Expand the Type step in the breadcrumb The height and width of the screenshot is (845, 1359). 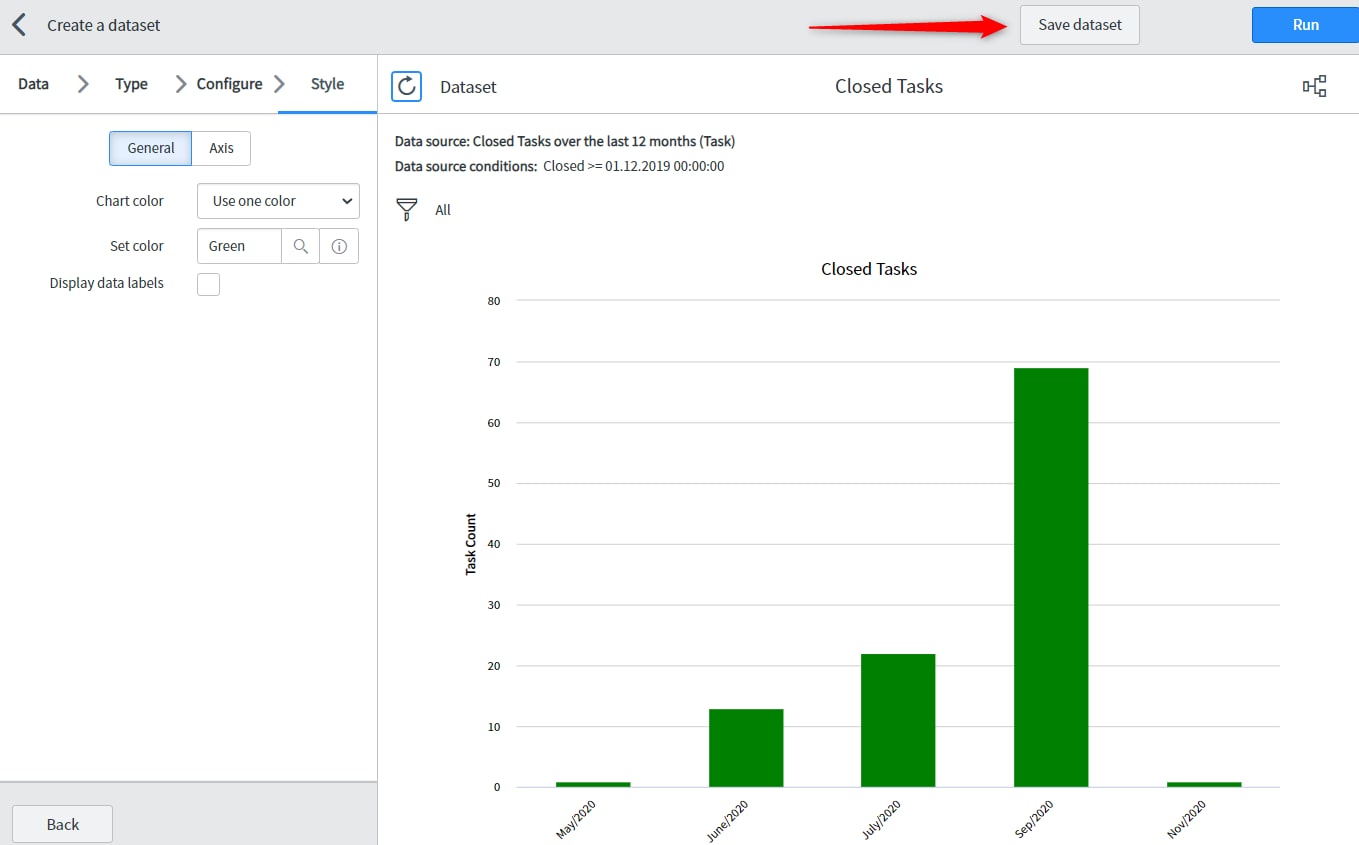[130, 84]
